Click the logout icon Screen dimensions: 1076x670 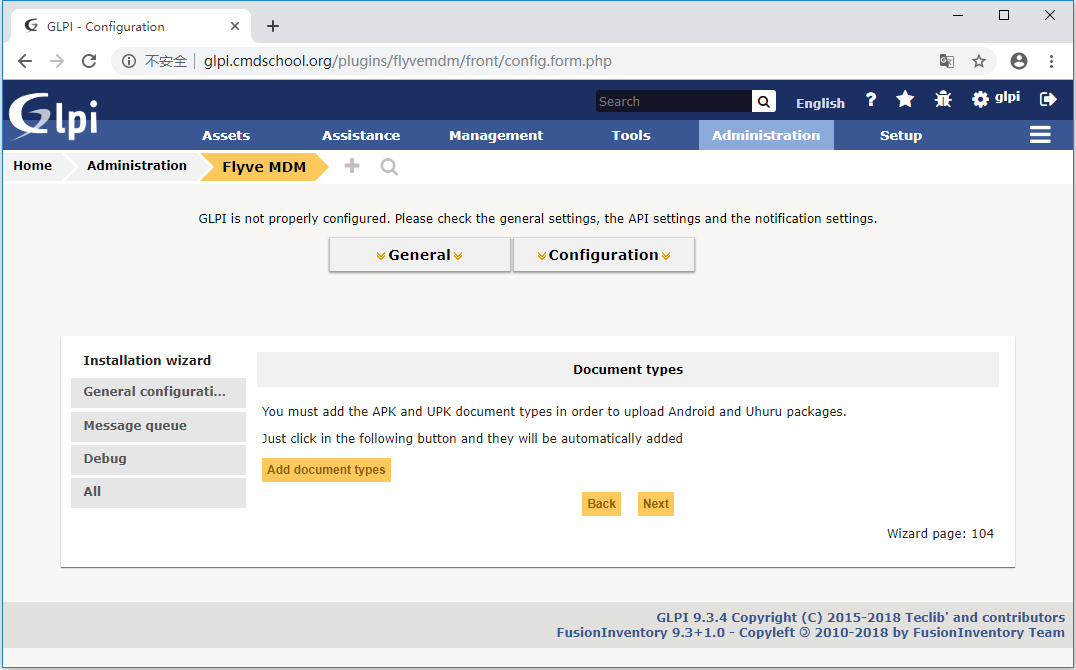[x=1048, y=100]
